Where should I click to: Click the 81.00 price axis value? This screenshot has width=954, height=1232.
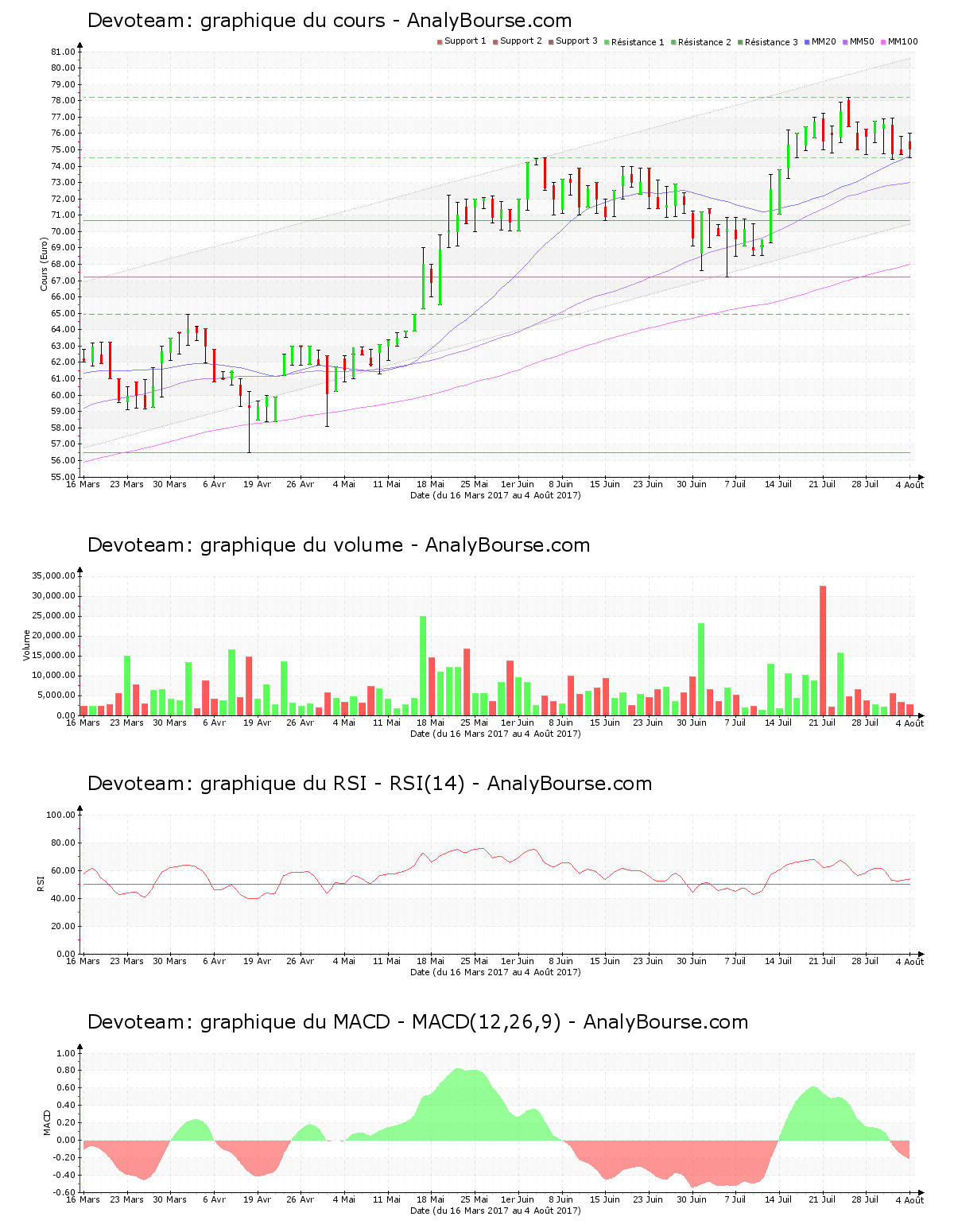point(63,52)
